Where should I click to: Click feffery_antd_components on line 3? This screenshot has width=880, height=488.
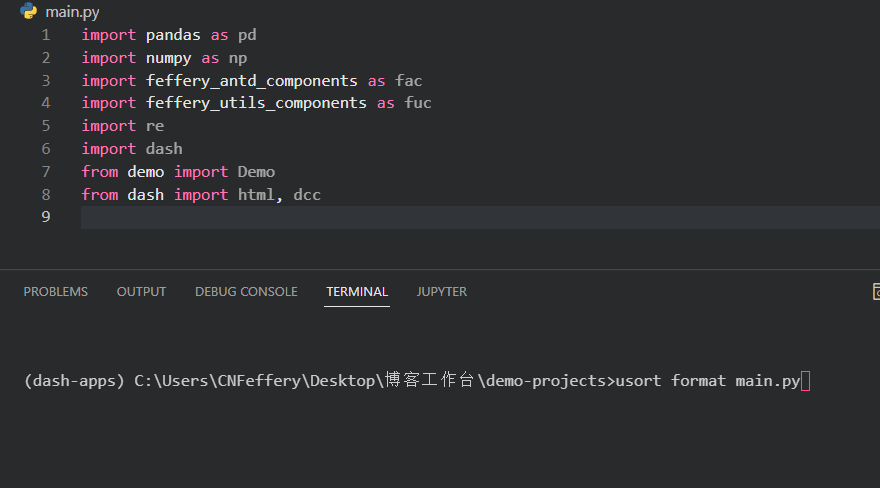point(251,81)
